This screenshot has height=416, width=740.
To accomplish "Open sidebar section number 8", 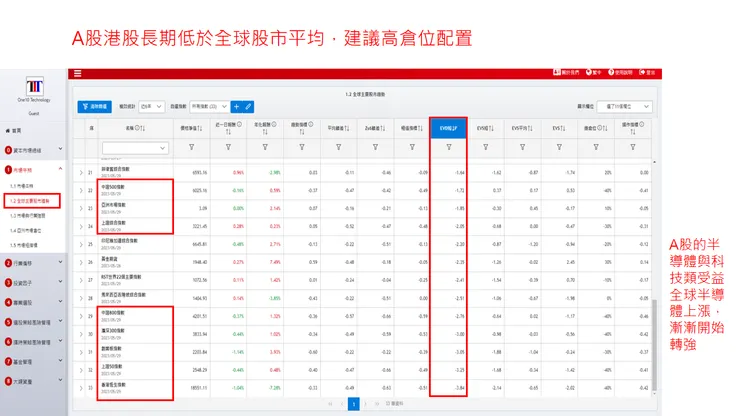I will (x=33, y=381).
